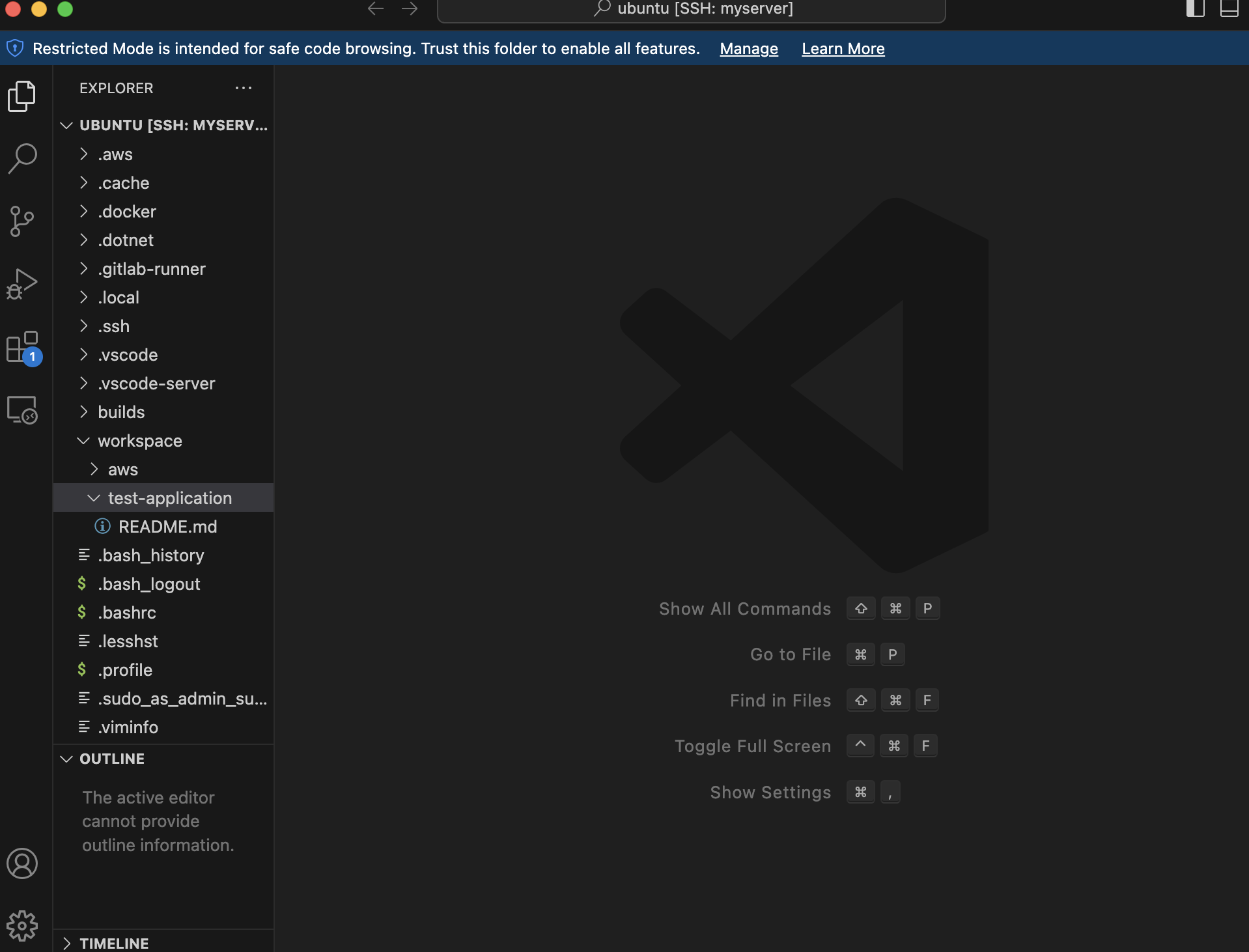Collapse the UBUNTU [SSH: MYSERV...] root section
The width and height of the screenshot is (1249, 952).
click(x=66, y=125)
